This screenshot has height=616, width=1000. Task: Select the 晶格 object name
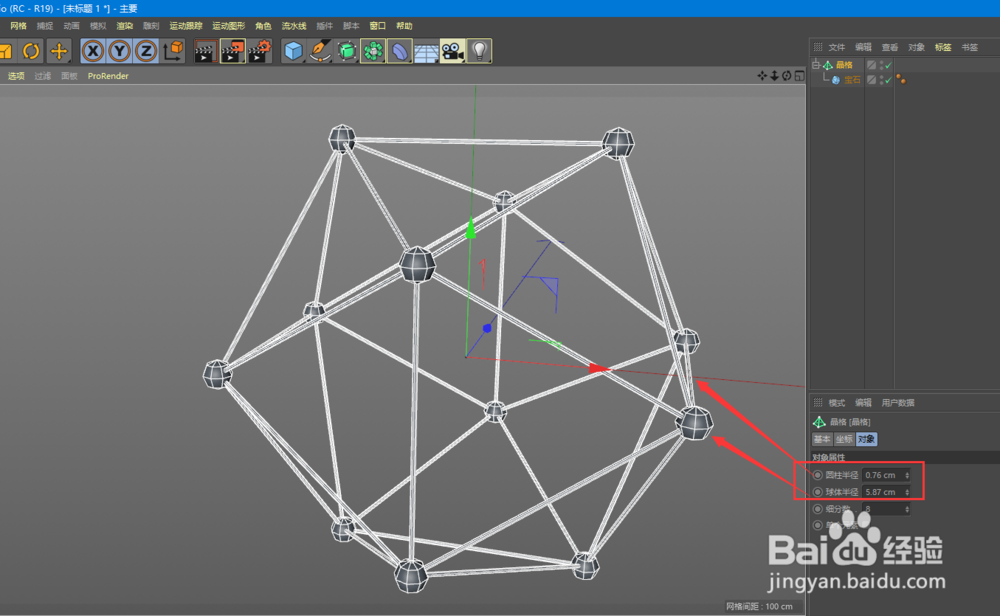click(844, 65)
